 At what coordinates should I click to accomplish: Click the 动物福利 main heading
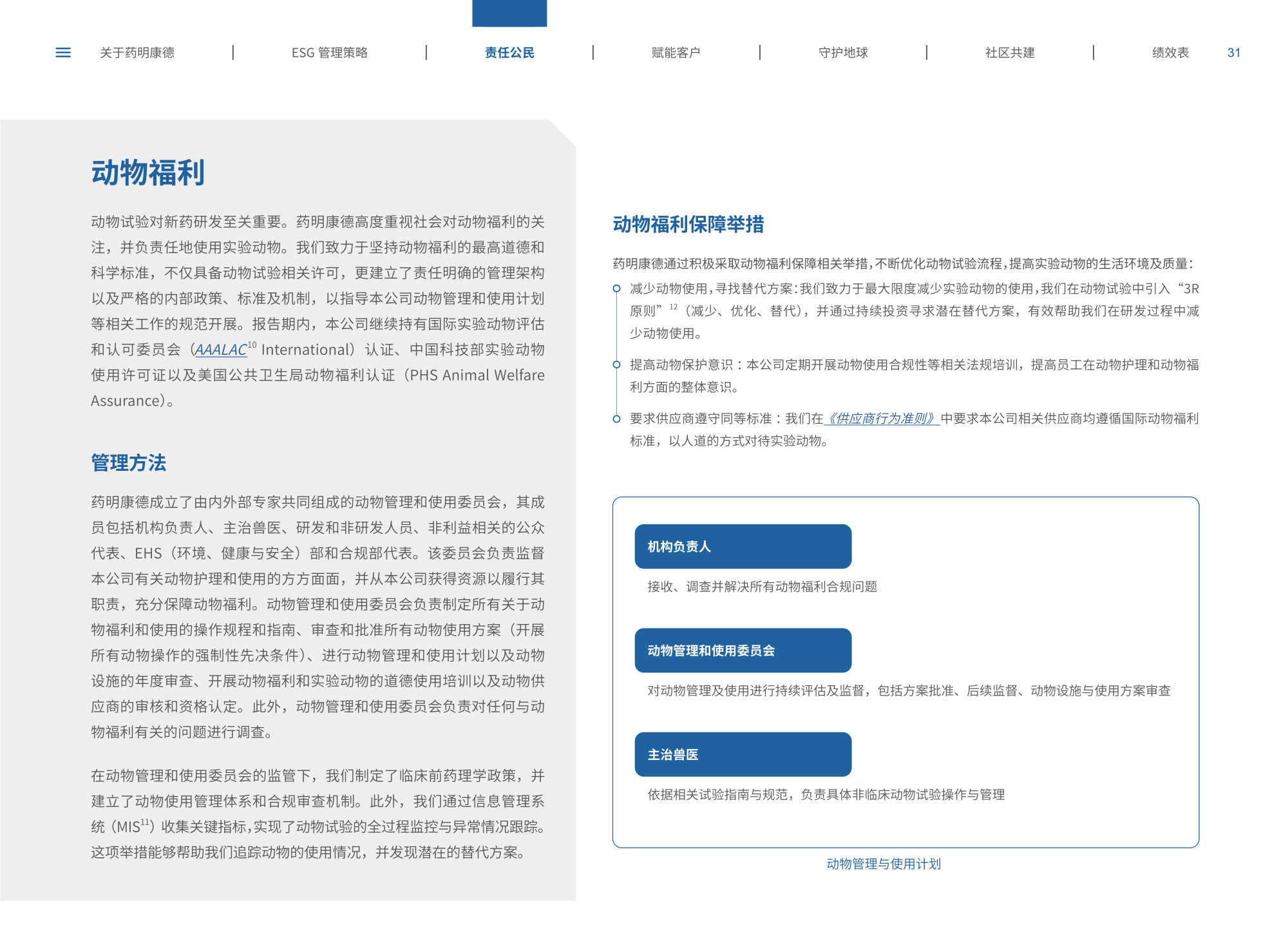click(148, 173)
